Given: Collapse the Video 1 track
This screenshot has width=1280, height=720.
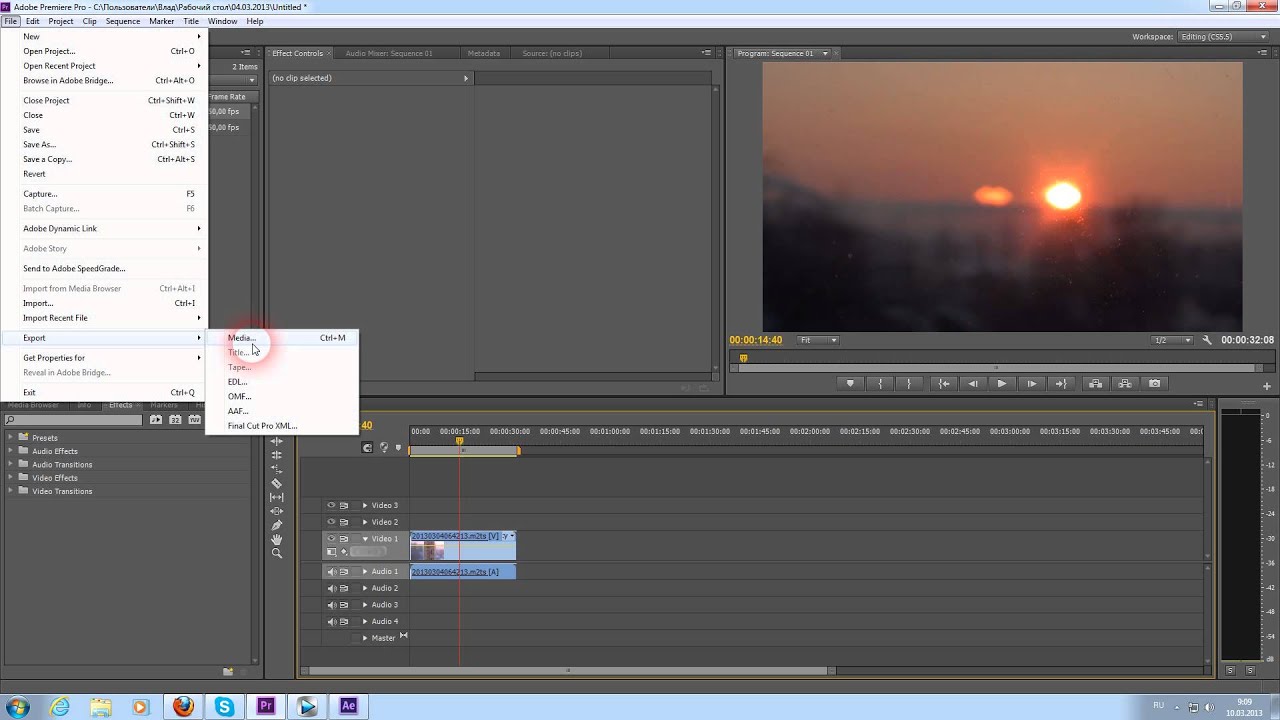Looking at the screenshot, I should 365,538.
